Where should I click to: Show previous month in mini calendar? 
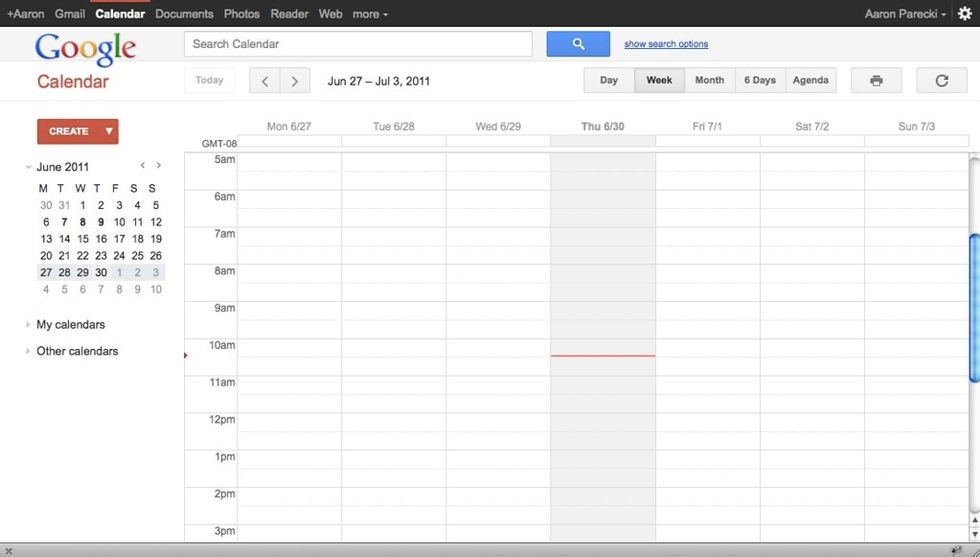coord(143,166)
